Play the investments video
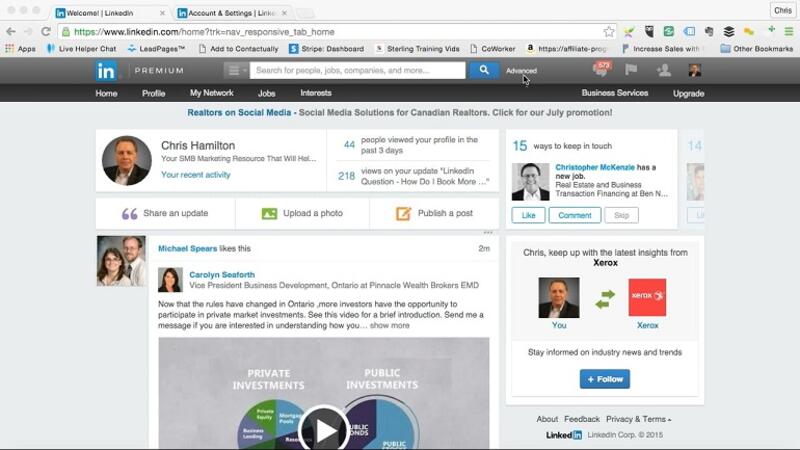The image size is (800, 450). (x=323, y=430)
